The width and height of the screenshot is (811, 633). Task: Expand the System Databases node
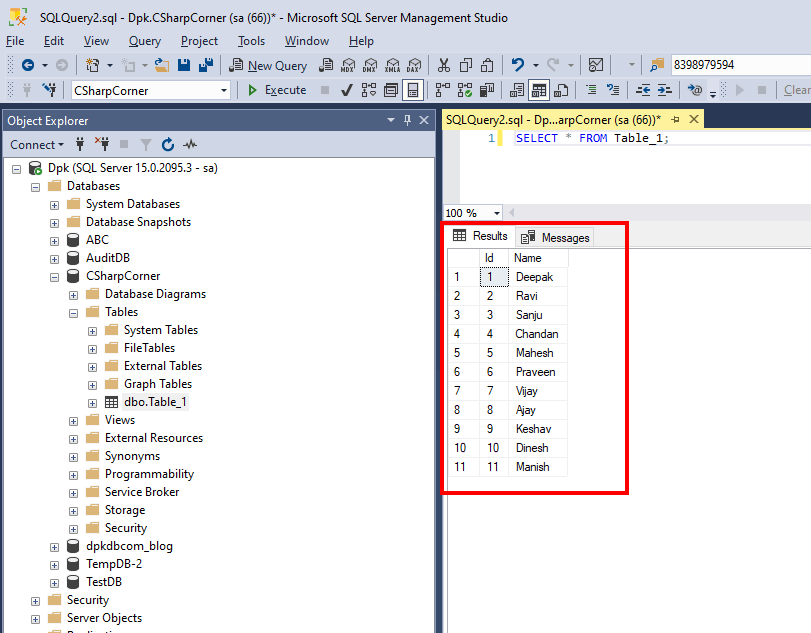coord(54,205)
